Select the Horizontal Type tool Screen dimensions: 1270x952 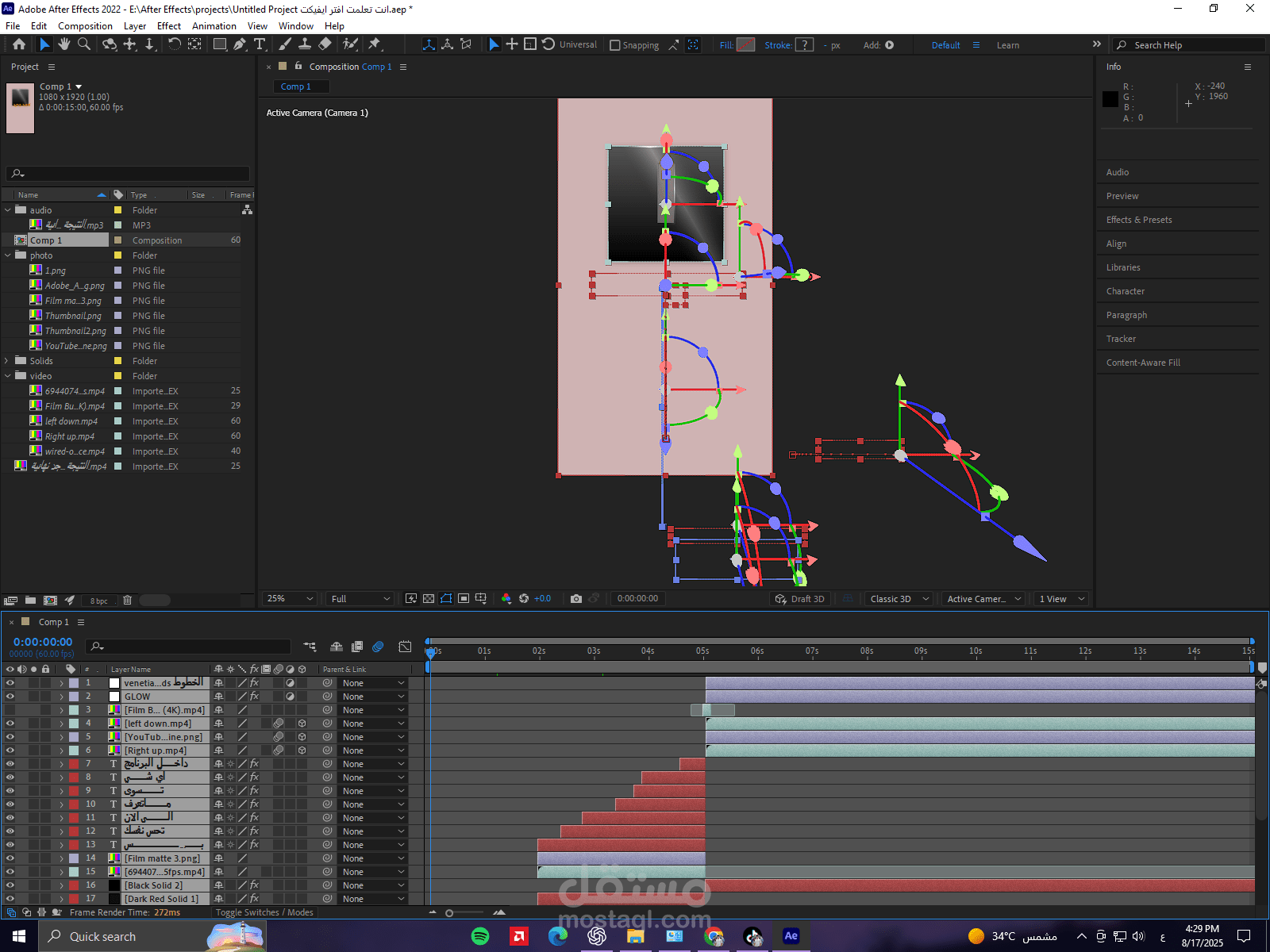[260, 44]
